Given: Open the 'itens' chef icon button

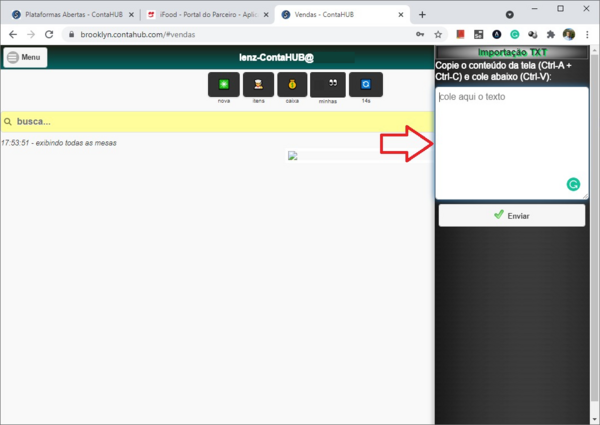Looking at the screenshot, I should pos(258,85).
